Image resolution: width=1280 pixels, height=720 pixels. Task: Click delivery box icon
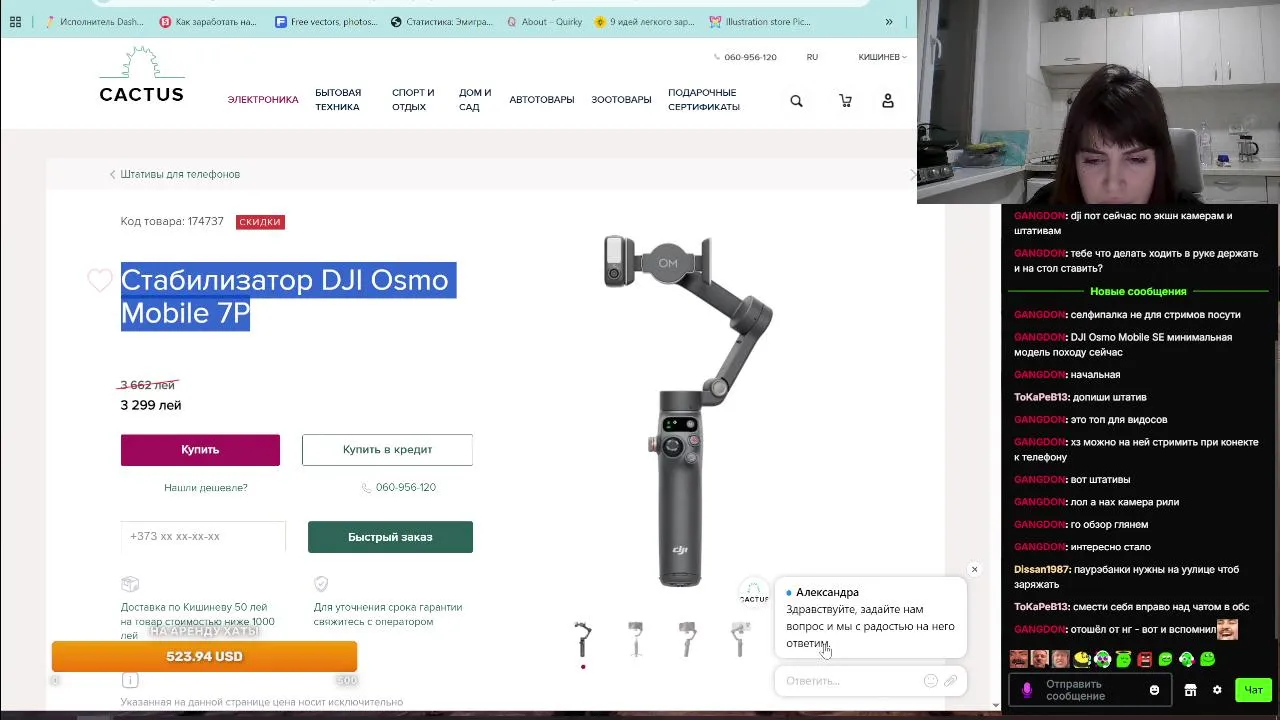(x=129, y=584)
